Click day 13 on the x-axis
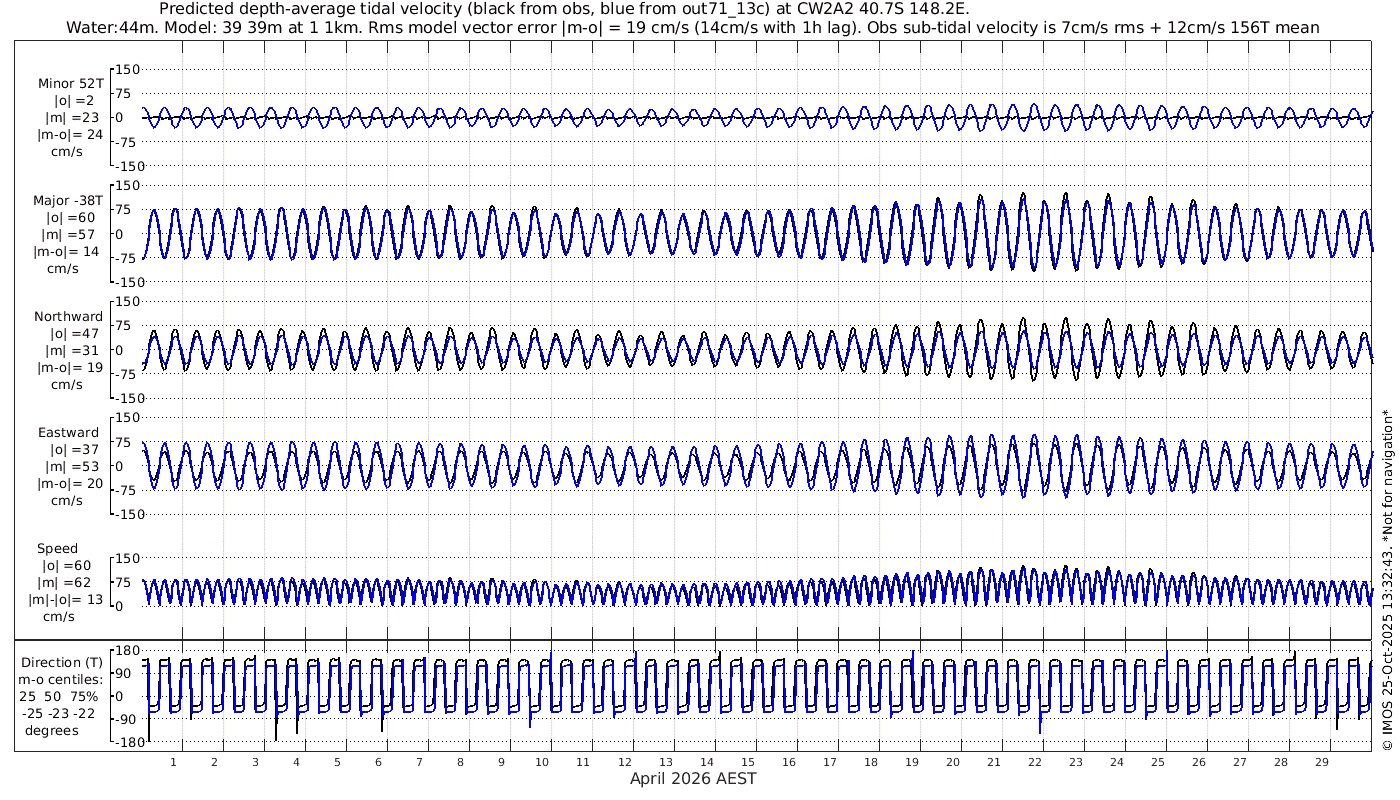The image size is (1400, 800). point(665,762)
